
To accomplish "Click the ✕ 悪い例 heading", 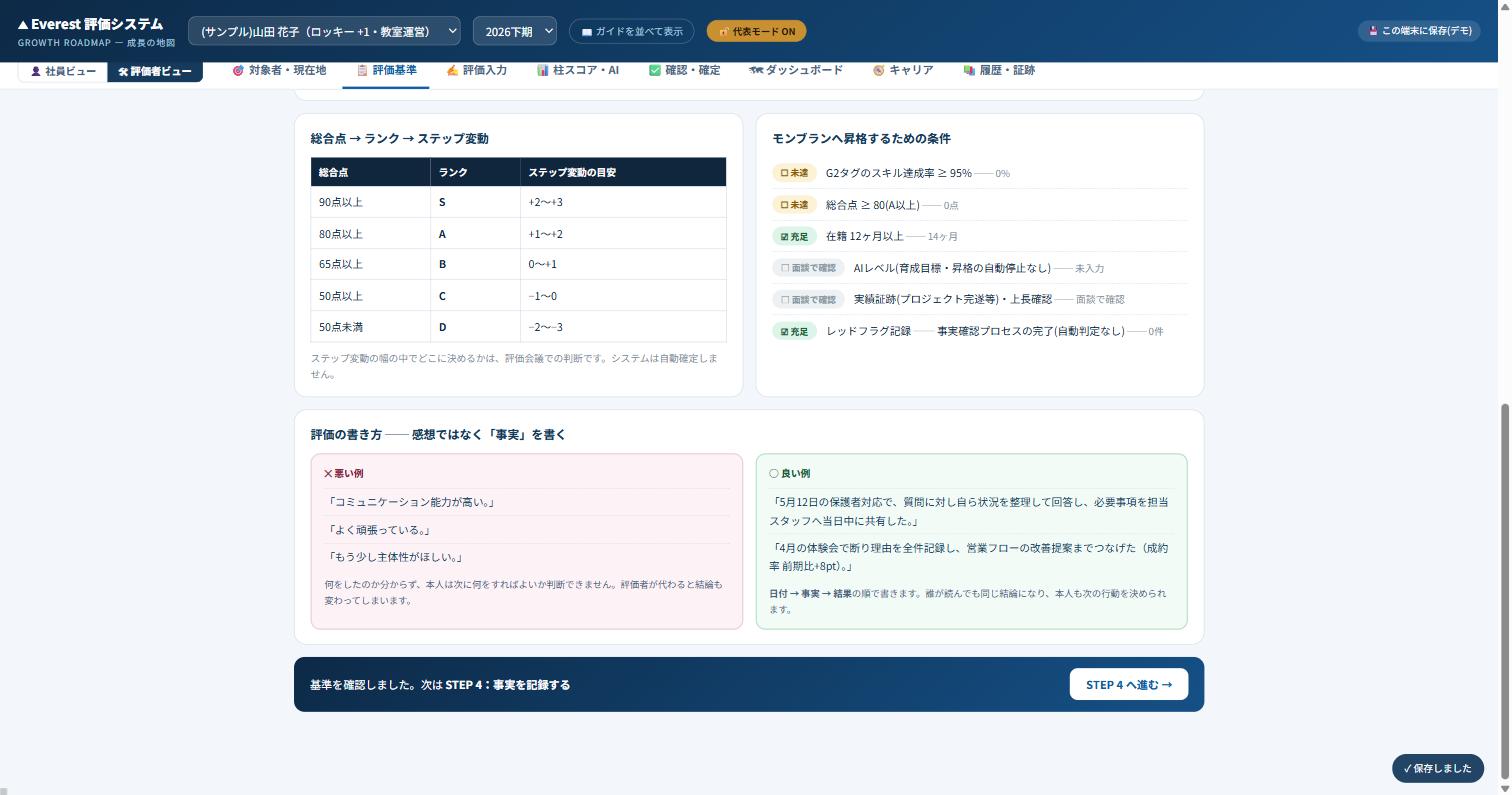I will (343, 473).
